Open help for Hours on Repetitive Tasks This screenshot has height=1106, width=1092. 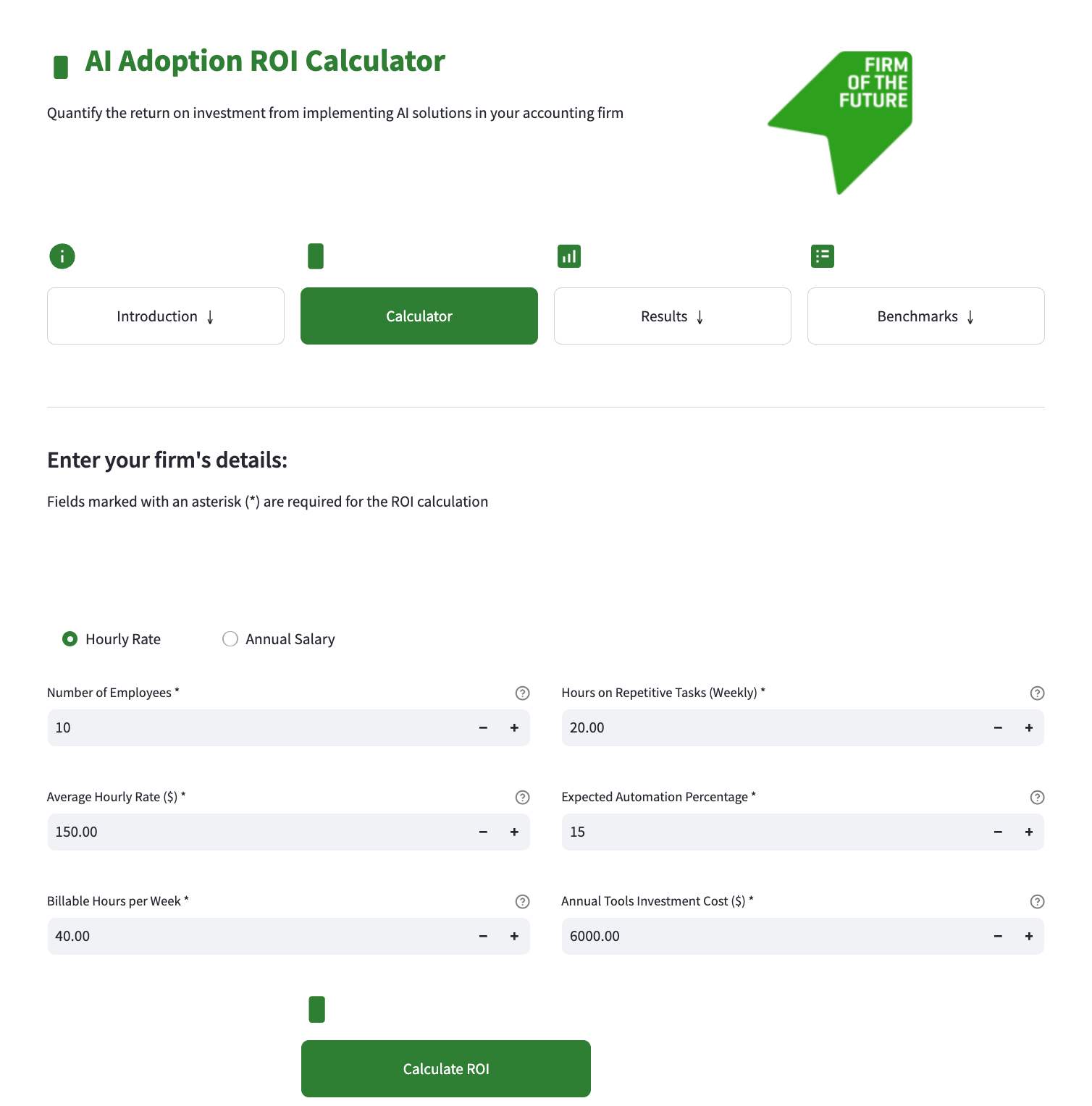(1037, 693)
